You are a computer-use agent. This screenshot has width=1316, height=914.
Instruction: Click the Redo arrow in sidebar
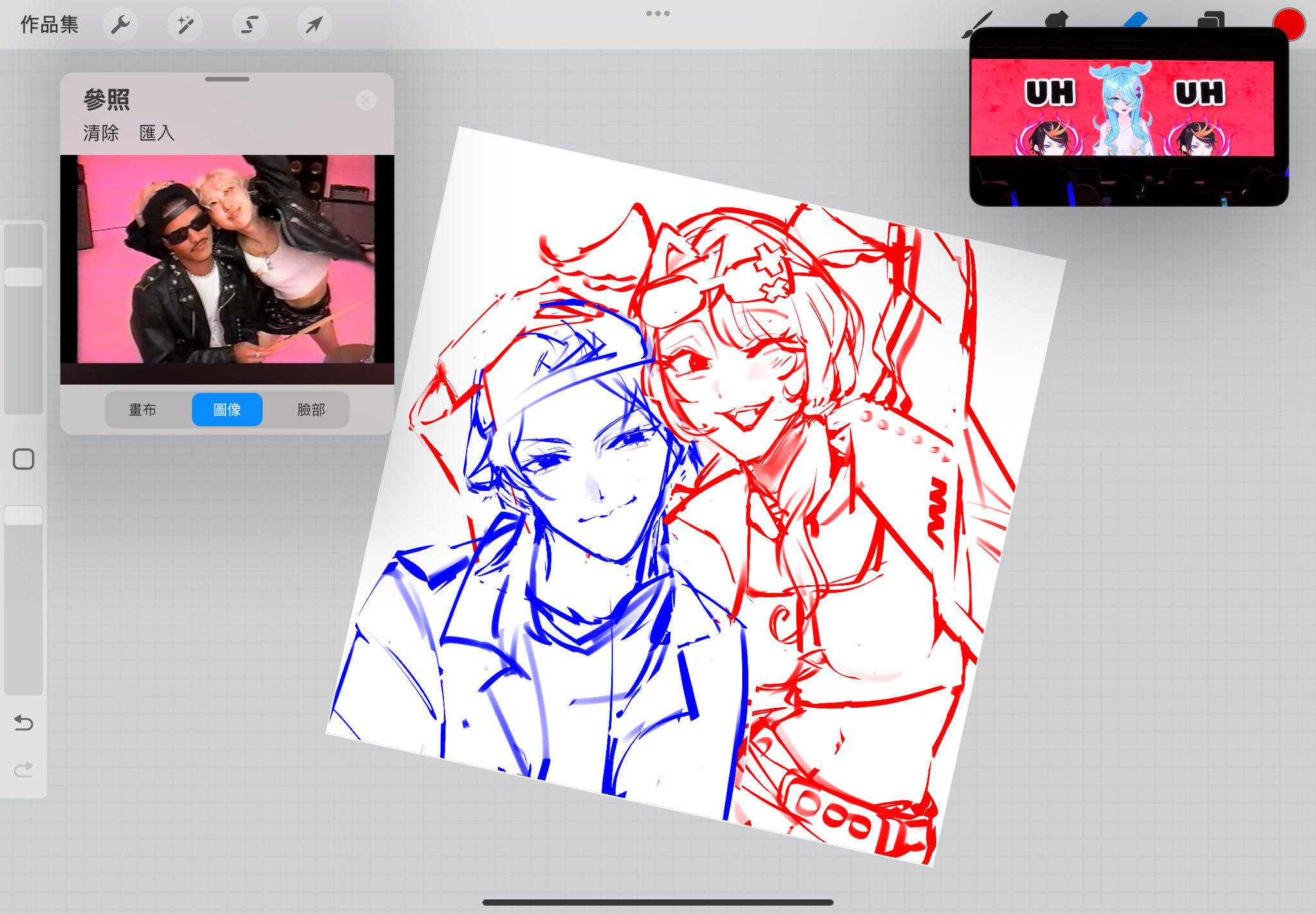(24, 769)
